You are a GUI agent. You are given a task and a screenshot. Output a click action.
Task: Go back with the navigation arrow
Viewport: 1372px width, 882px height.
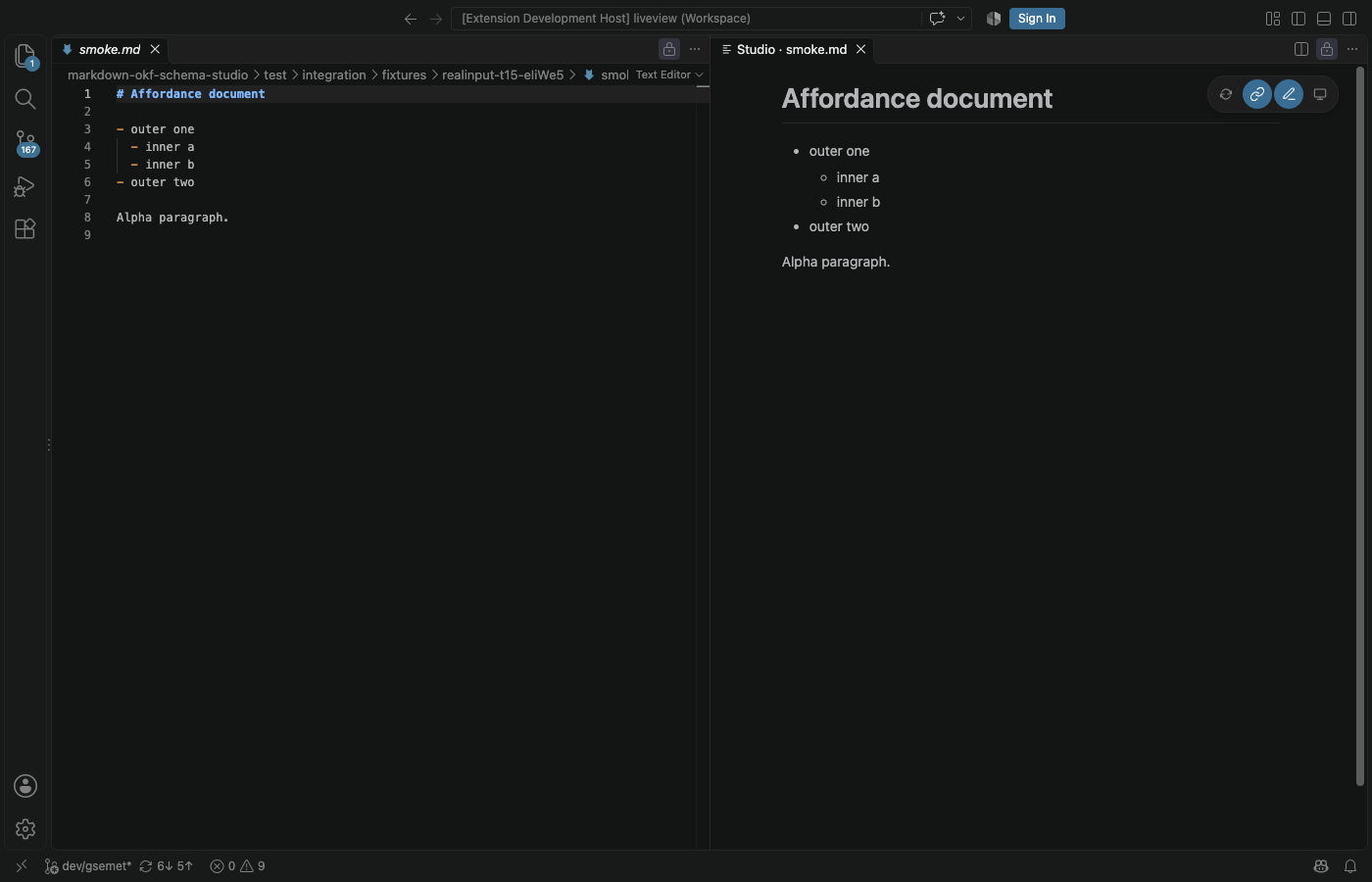411,19
